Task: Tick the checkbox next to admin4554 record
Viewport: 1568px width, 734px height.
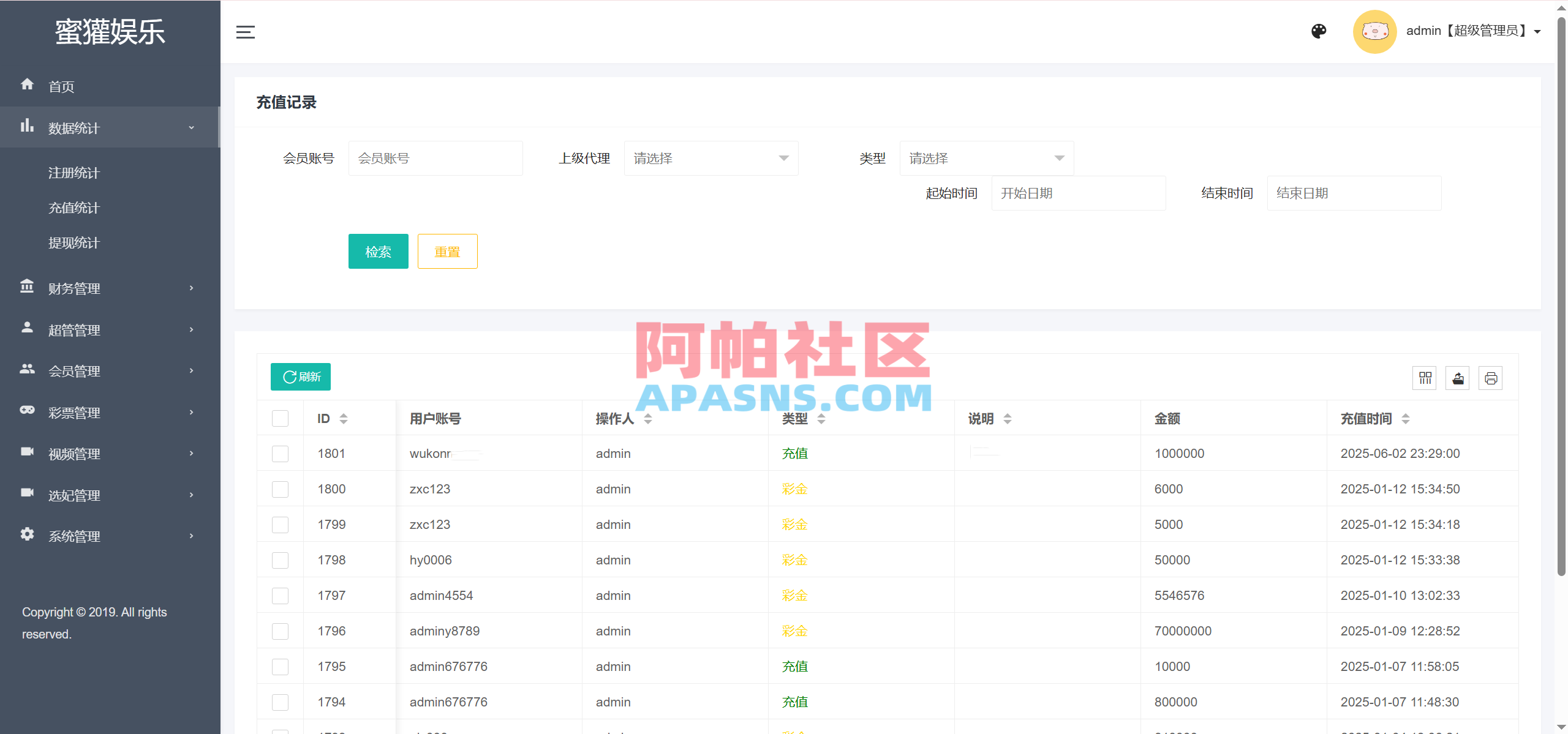Action: click(x=280, y=595)
